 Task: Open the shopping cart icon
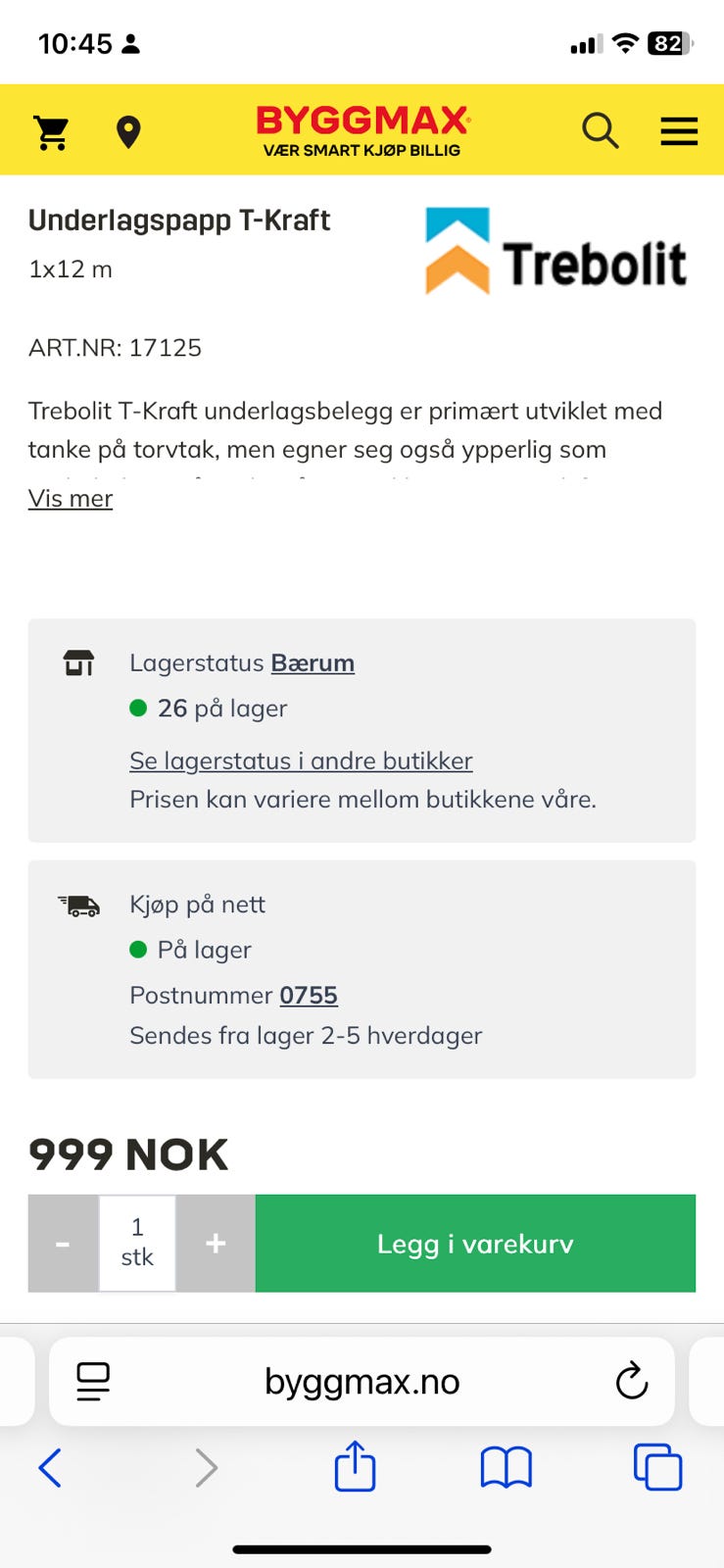(x=52, y=131)
